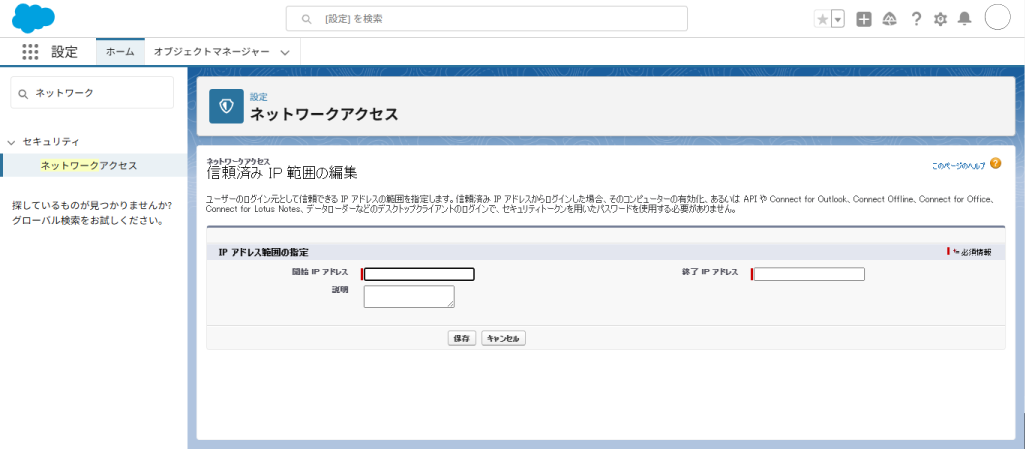The height and width of the screenshot is (449, 1025).
Task: Expand the オブジェクトマネージャー tab dropdown chevron
Action: coord(285,52)
